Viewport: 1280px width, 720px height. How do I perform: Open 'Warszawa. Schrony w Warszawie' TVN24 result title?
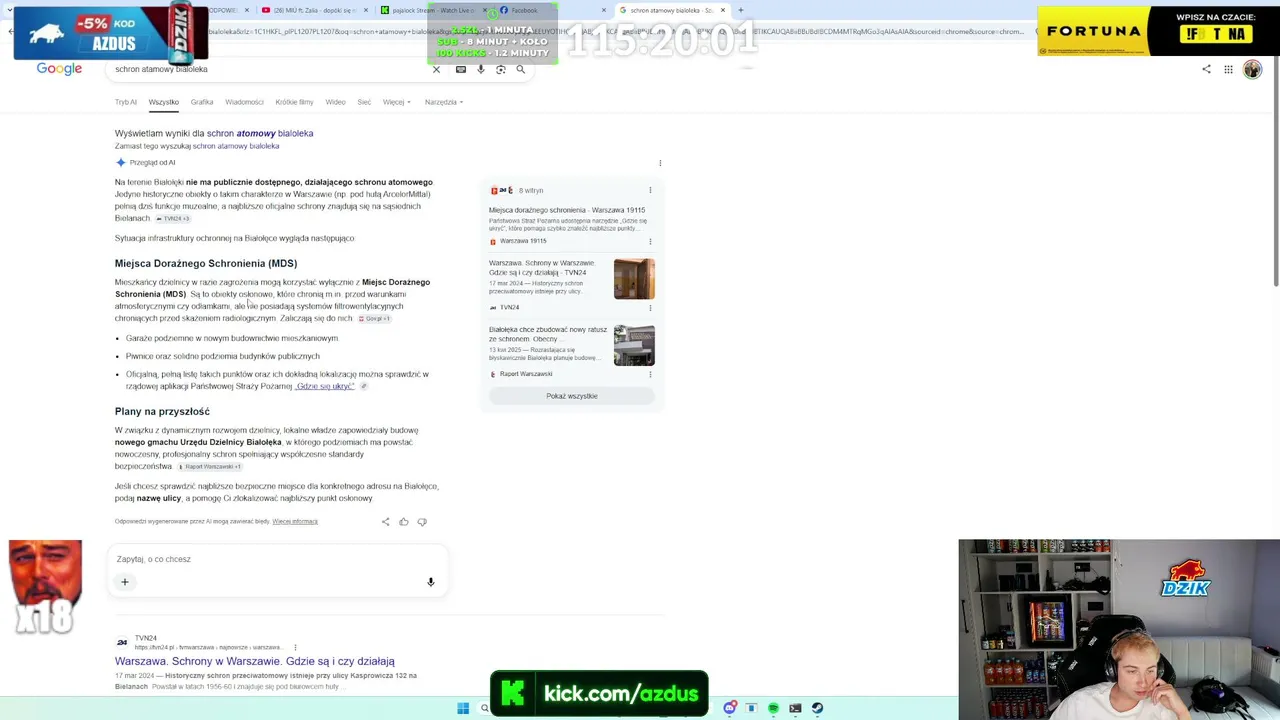point(255,661)
